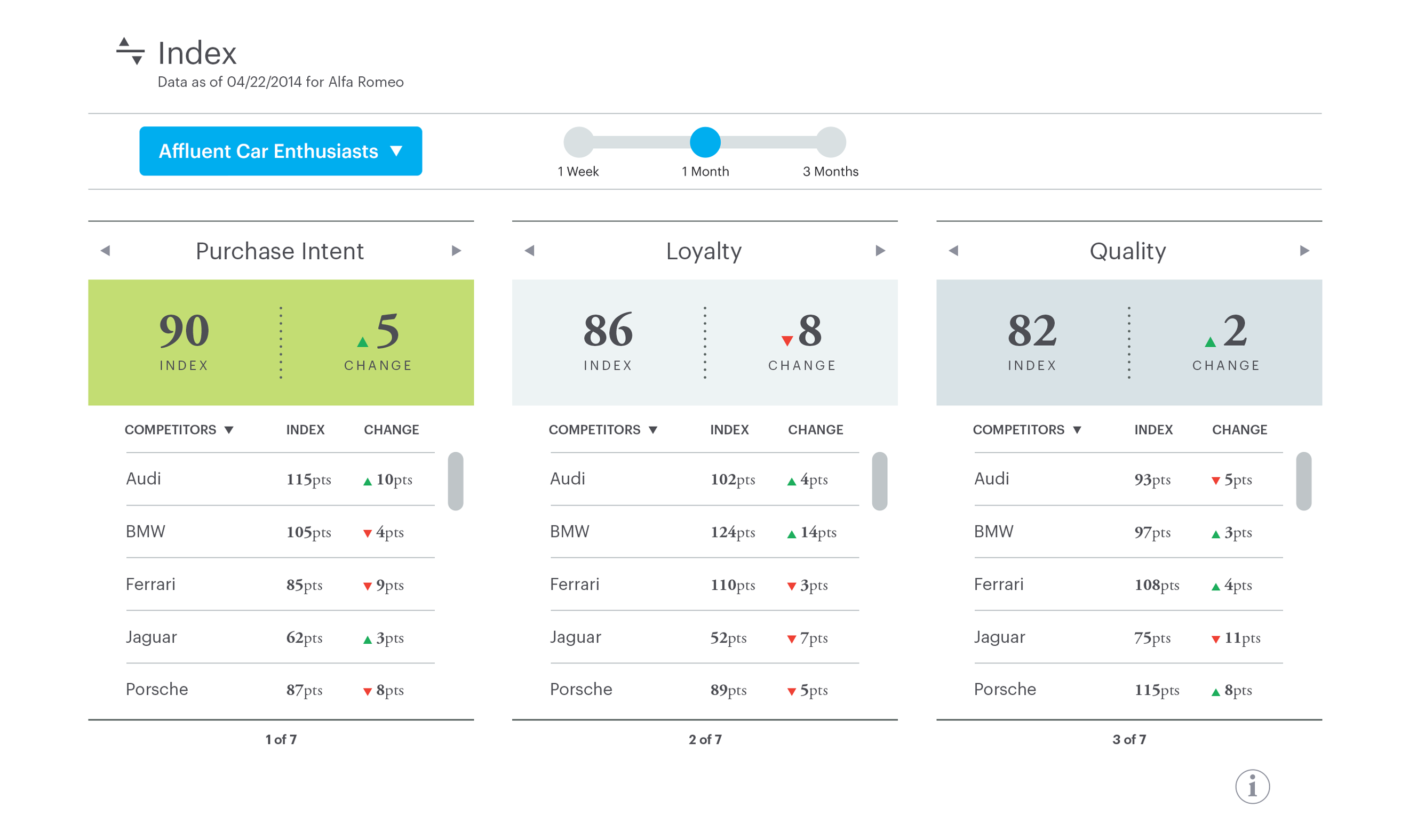Click the '3 of 7' page indicator
The width and height of the screenshot is (1409, 840).
point(1129,739)
